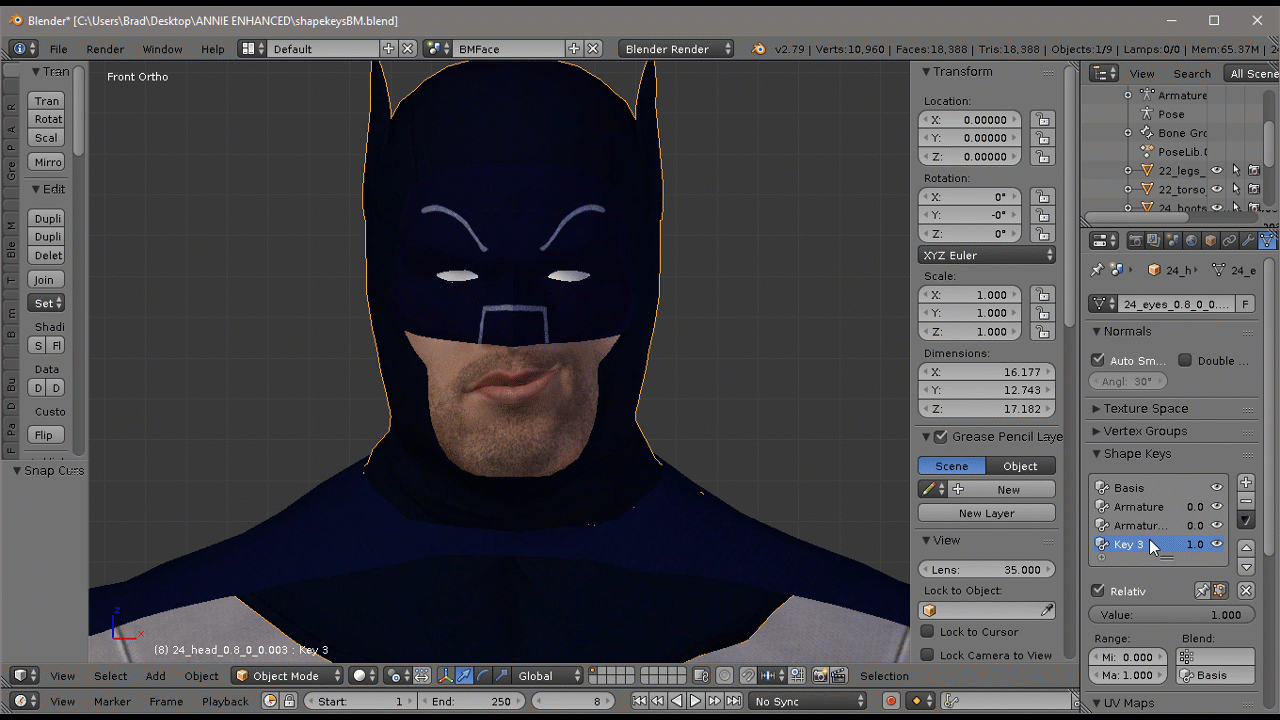Open the Modifiers wrench tab in Properties

(x=1248, y=241)
